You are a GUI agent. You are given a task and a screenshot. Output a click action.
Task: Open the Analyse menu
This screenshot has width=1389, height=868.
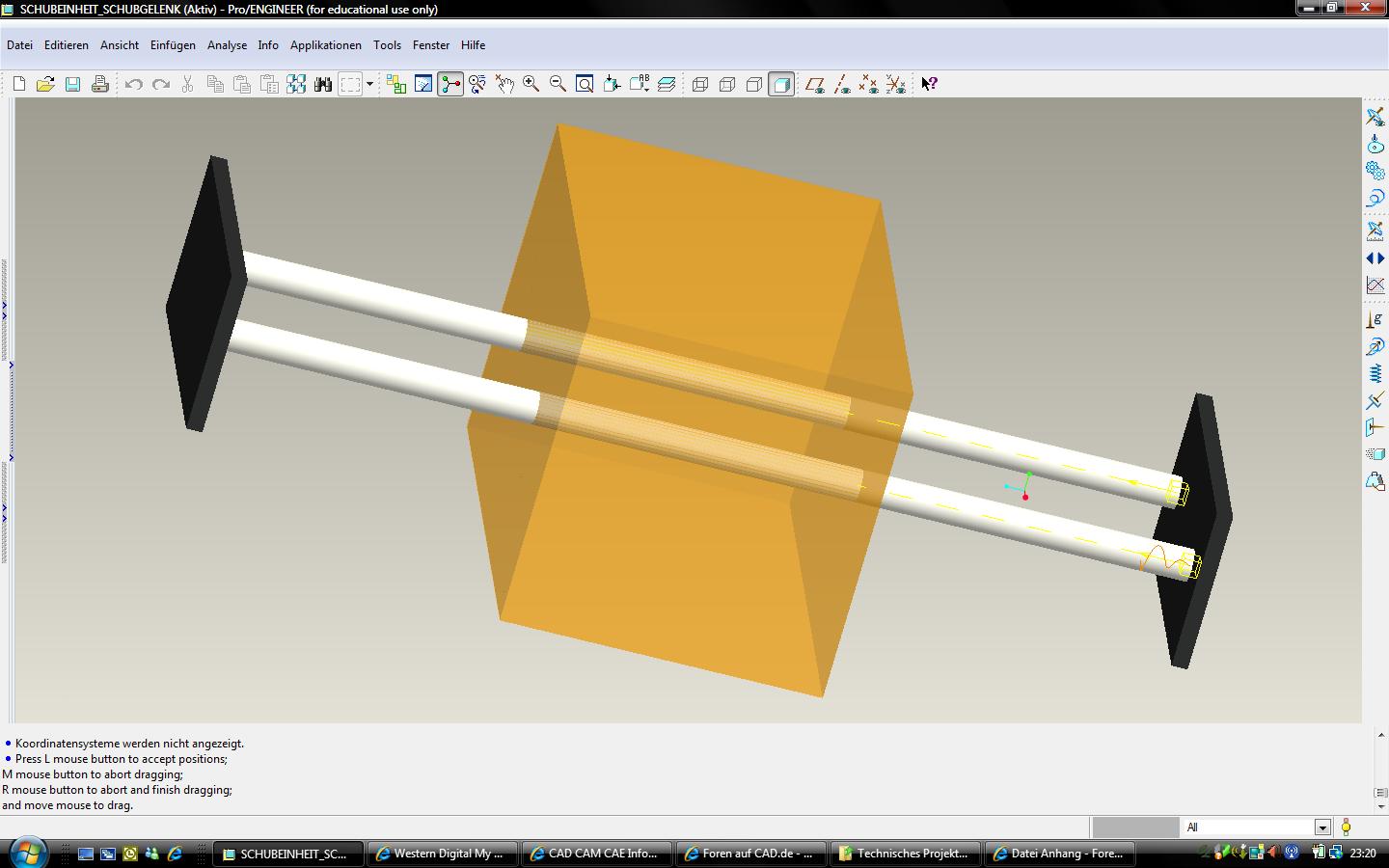point(227,45)
